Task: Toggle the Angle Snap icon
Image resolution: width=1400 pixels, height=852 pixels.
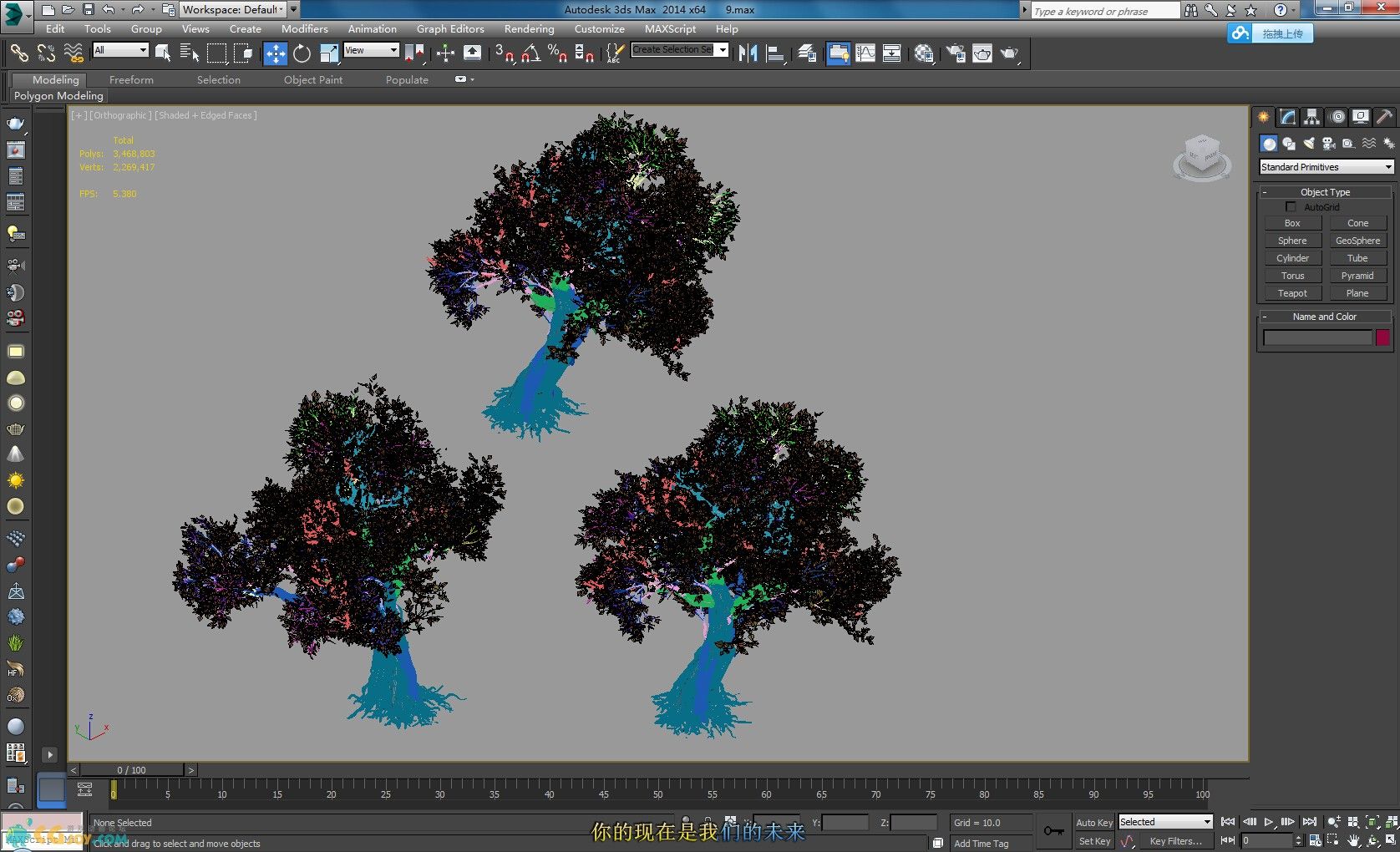Action: click(x=530, y=53)
